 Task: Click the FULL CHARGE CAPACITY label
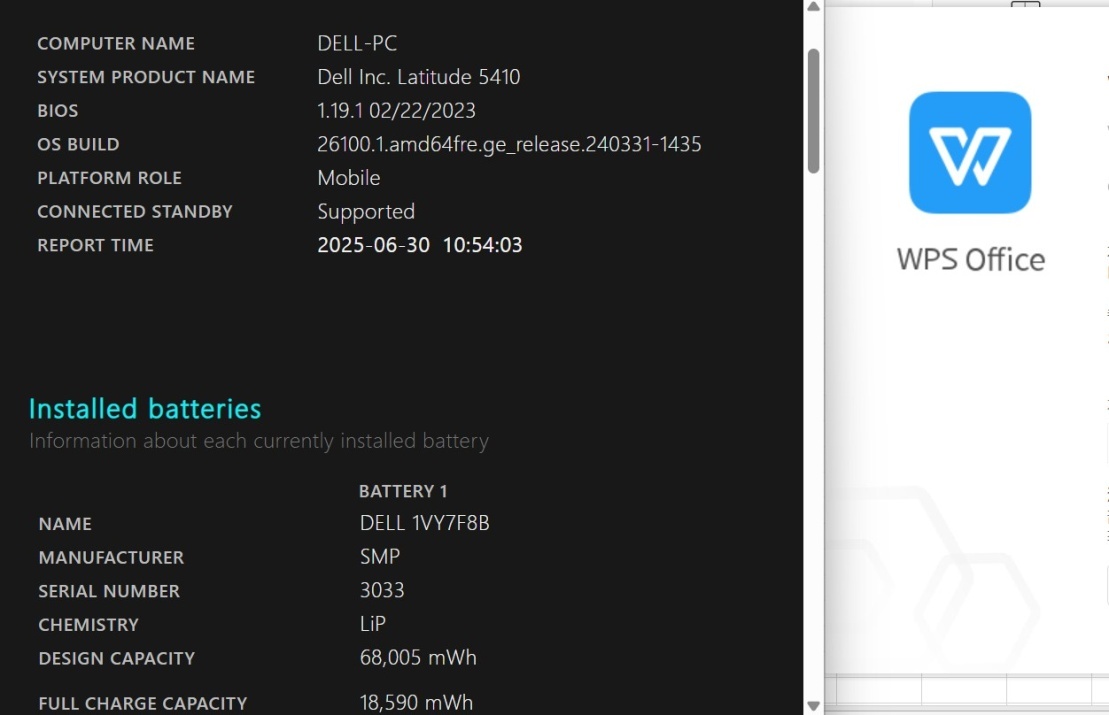143,704
